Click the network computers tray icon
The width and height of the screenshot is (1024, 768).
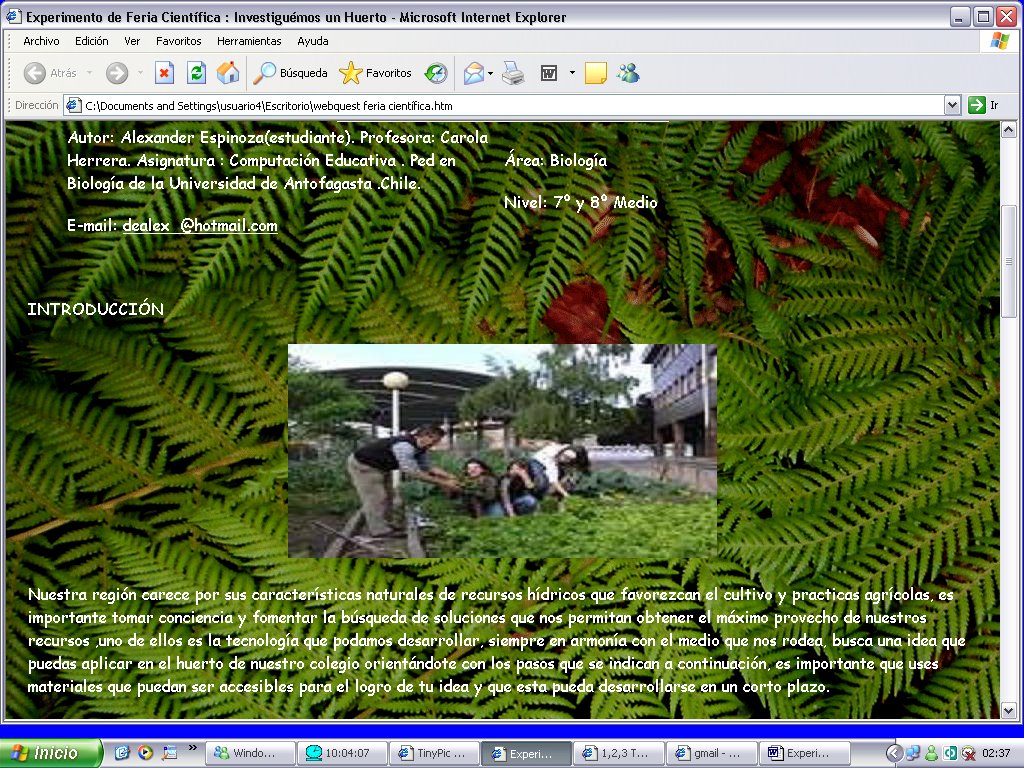(x=913, y=753)
